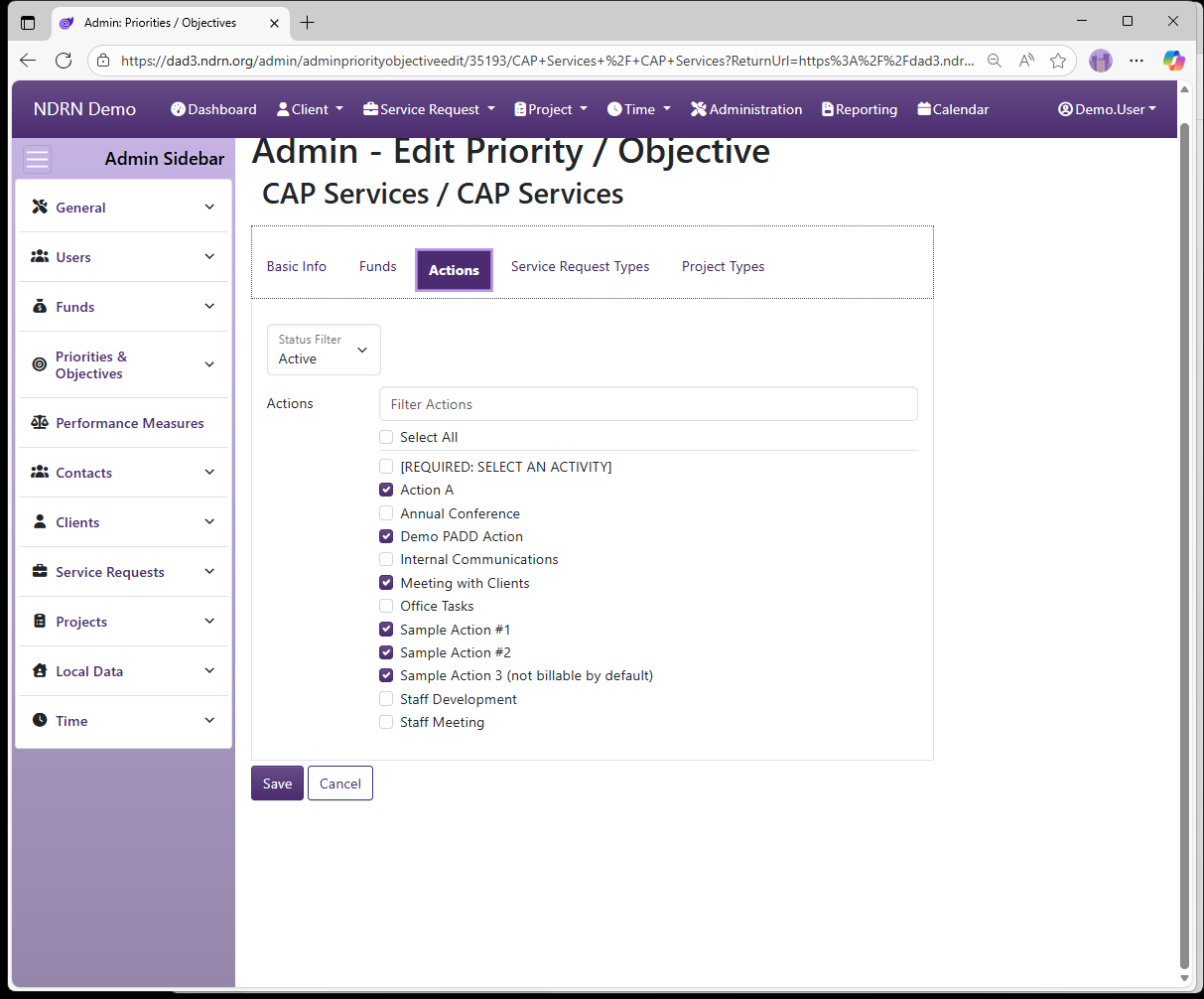Click the Users group icon in sidebar
The image size is (1204, 999).
[x=40, y=257]
